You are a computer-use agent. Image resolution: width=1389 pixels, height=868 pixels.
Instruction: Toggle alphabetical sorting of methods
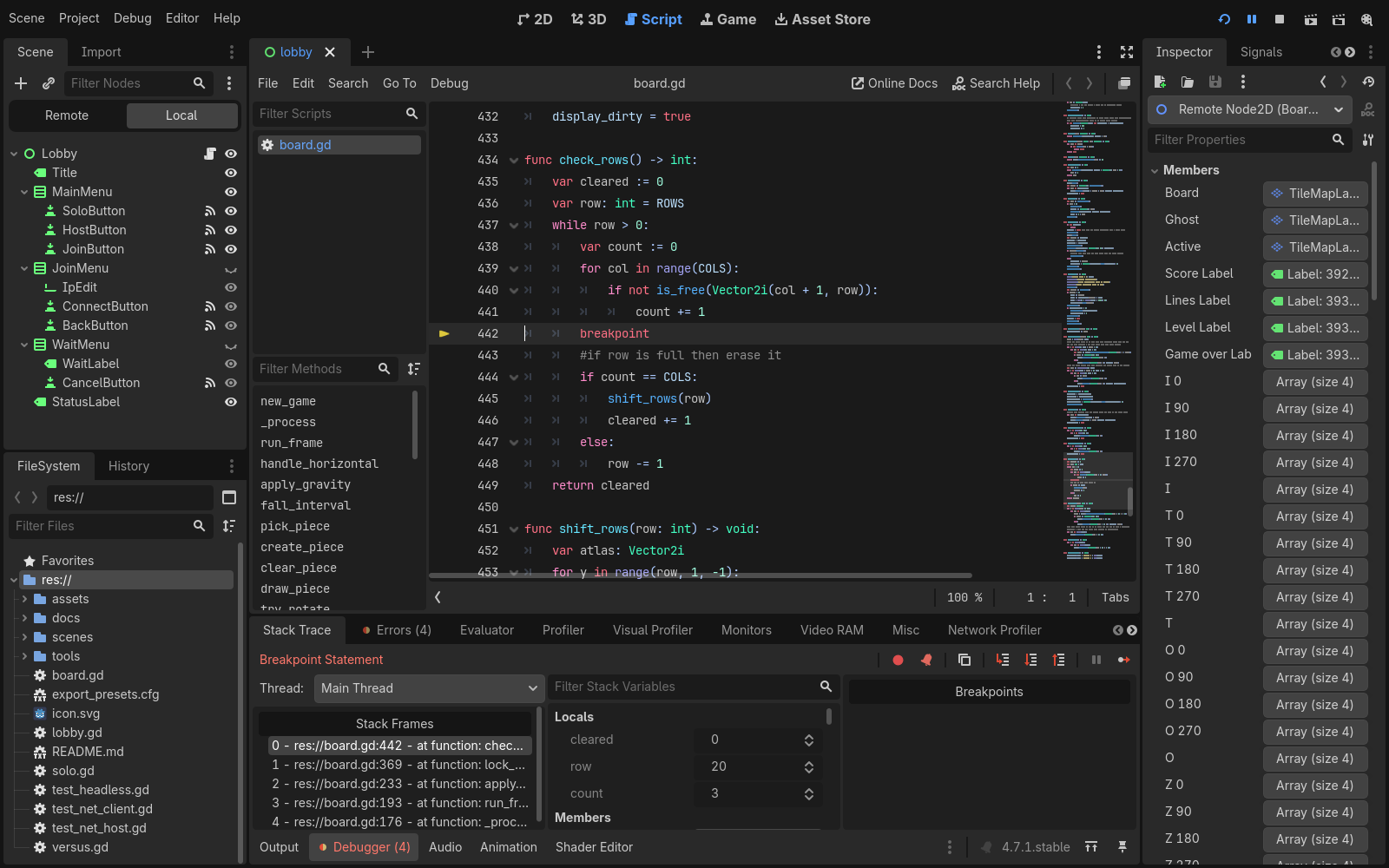tap(414, 369)
